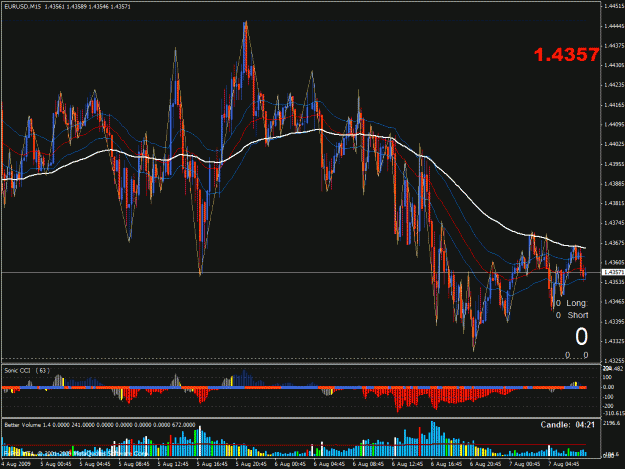Click time axis label 6 Aug 20:45
The width and height of the screenshot is (625, 469).
(x=485, y=464)
